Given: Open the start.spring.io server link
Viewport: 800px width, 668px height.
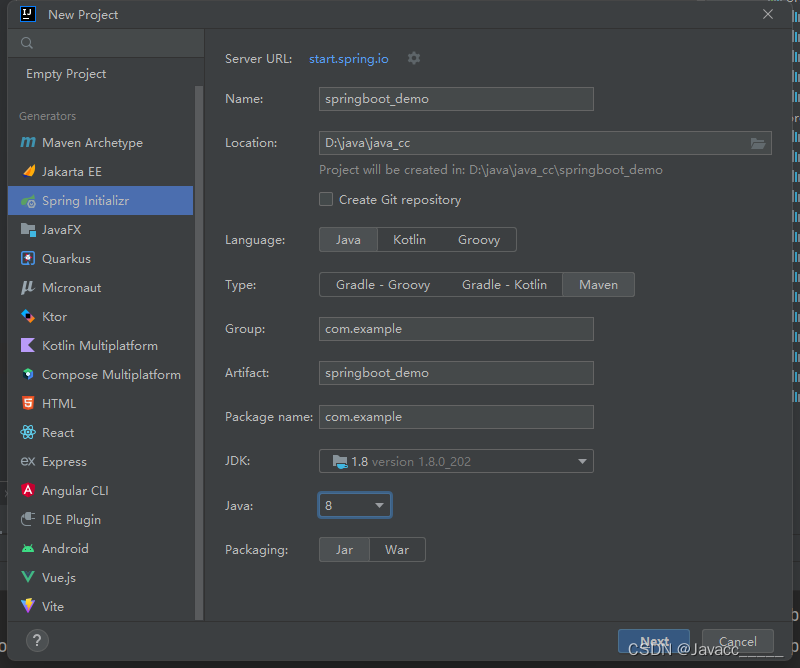Looking at the screenshot, I should [x=349, y=59].
